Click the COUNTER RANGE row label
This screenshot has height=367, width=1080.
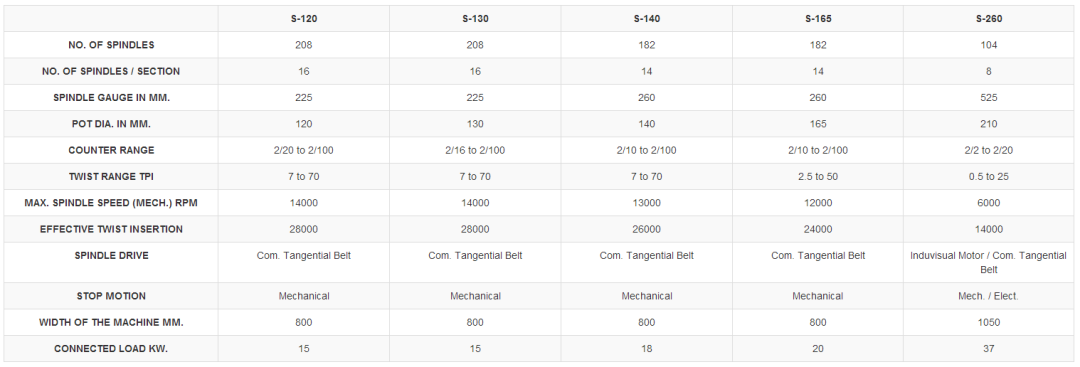[x=112, y=150]
